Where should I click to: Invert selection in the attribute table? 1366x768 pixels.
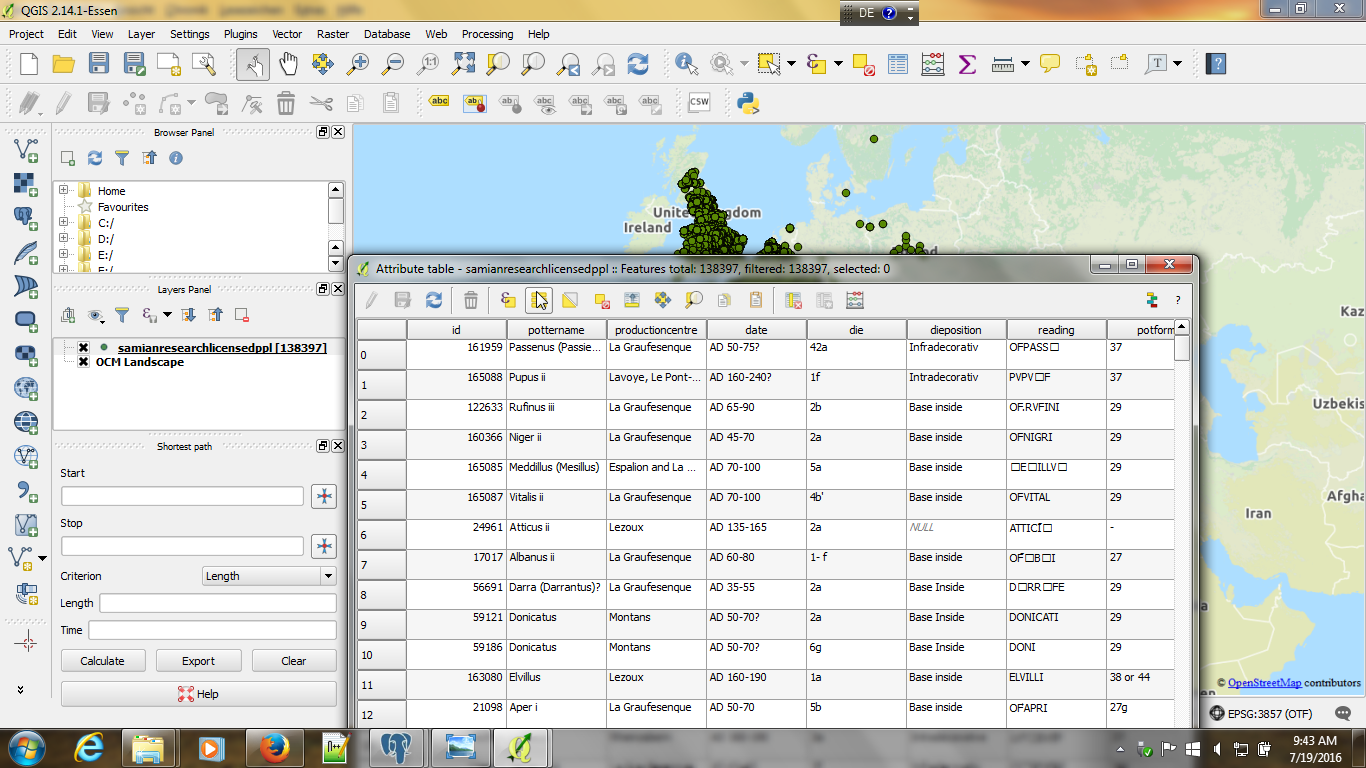click(x=569, y=300)
